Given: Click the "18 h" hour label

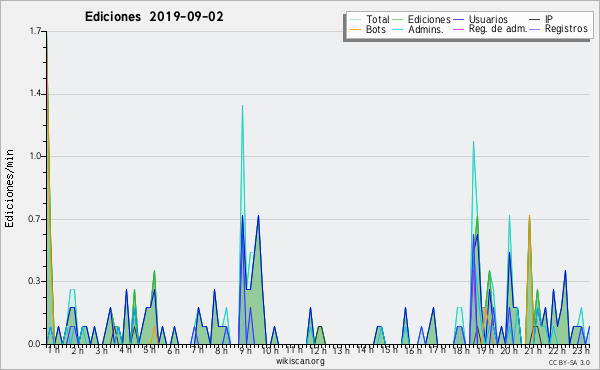Looking at the screenshot, I should 461,350.
